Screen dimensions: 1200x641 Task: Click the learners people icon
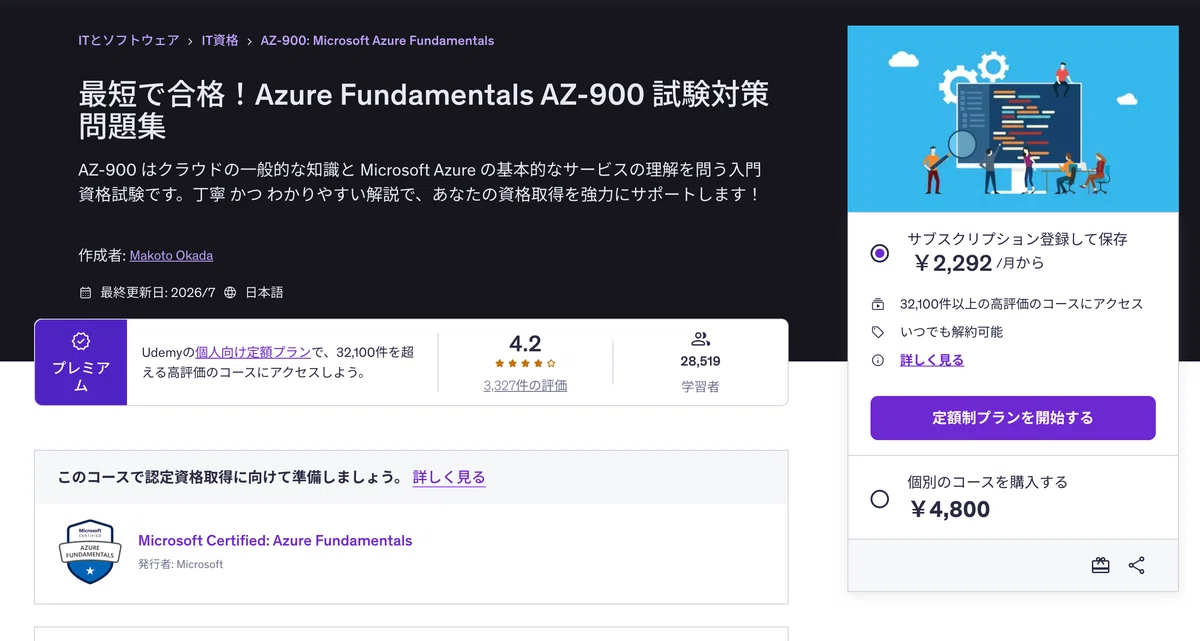coord(700,339)
